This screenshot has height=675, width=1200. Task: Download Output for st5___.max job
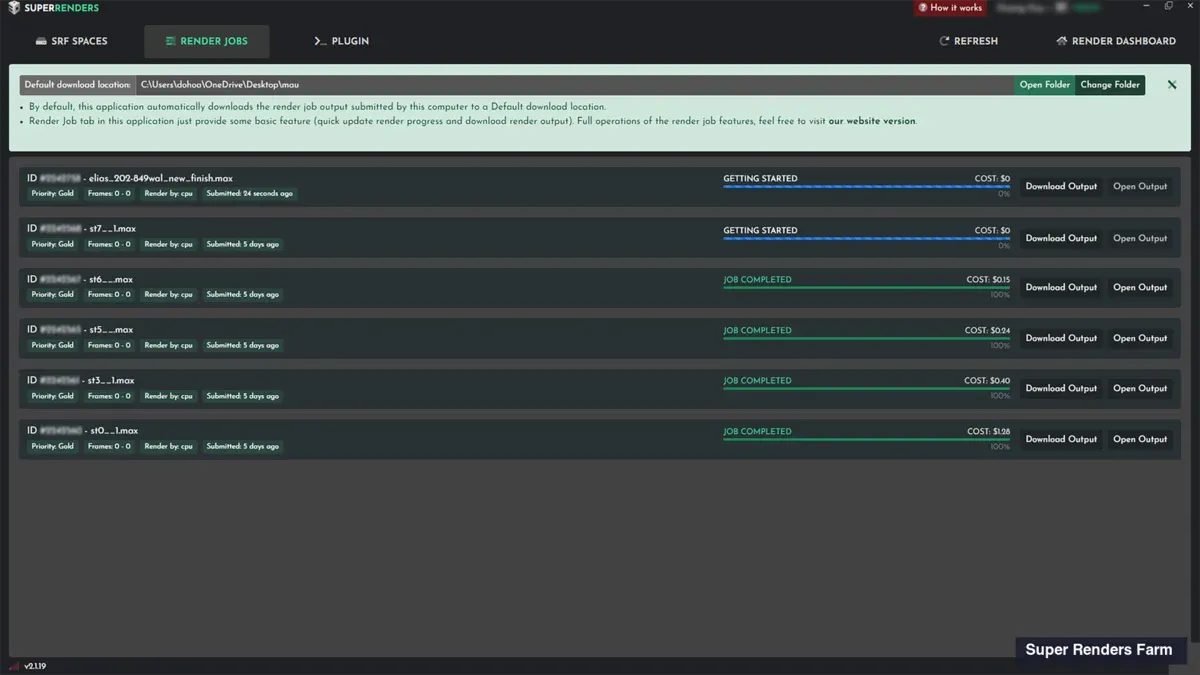click(1061, 338)
